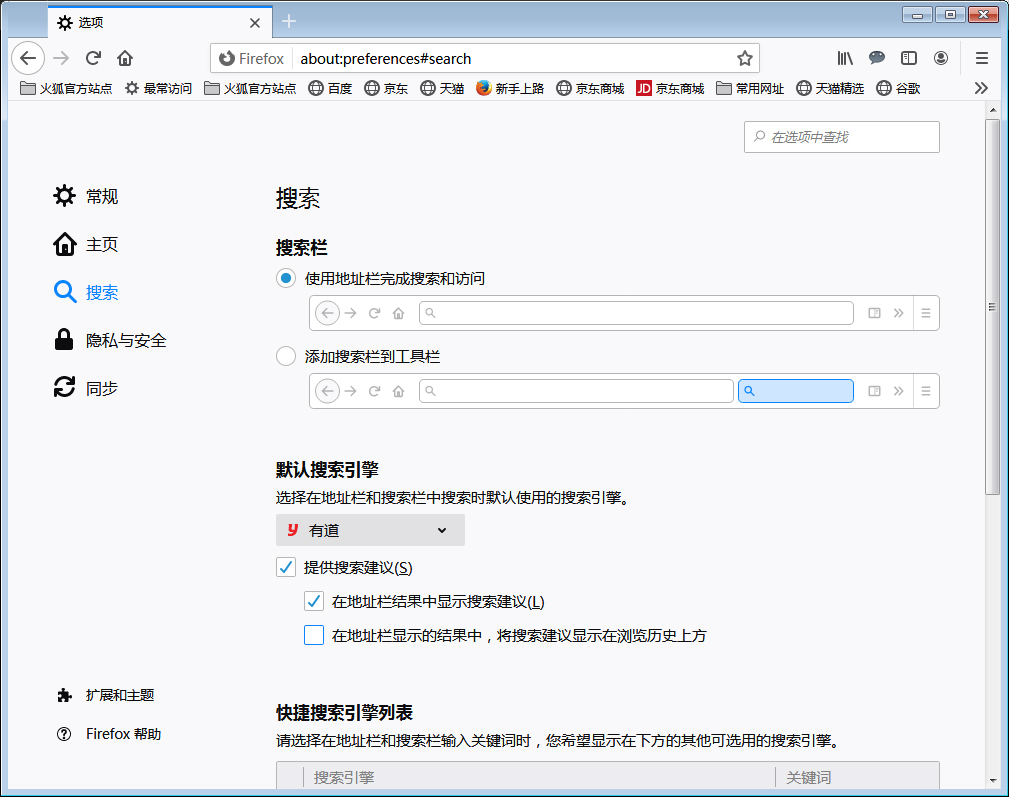
Task: Click the bookmark star in address bar
Action: tap(745, 58)
